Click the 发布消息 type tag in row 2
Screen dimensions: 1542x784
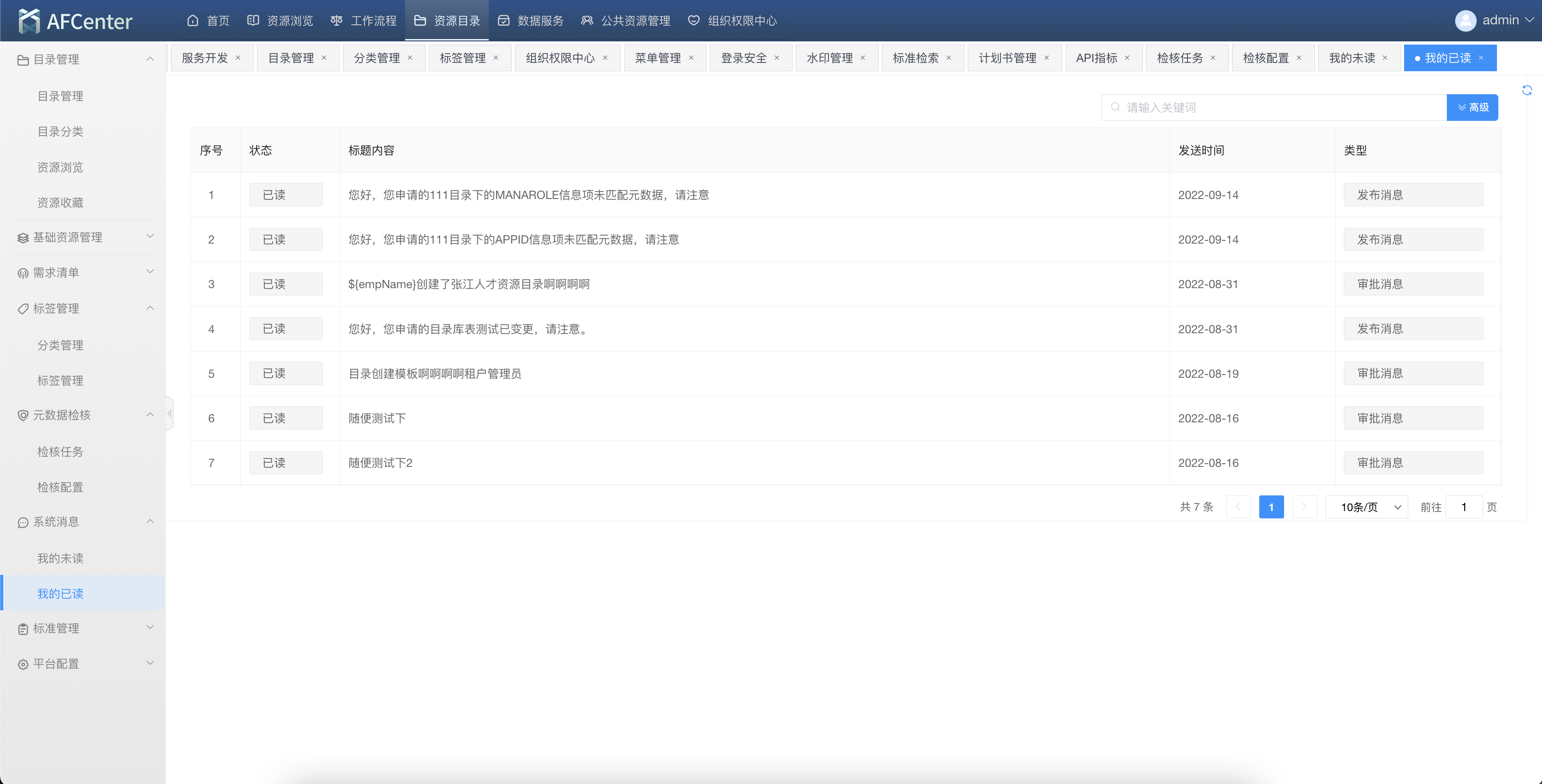[1413, 239]
